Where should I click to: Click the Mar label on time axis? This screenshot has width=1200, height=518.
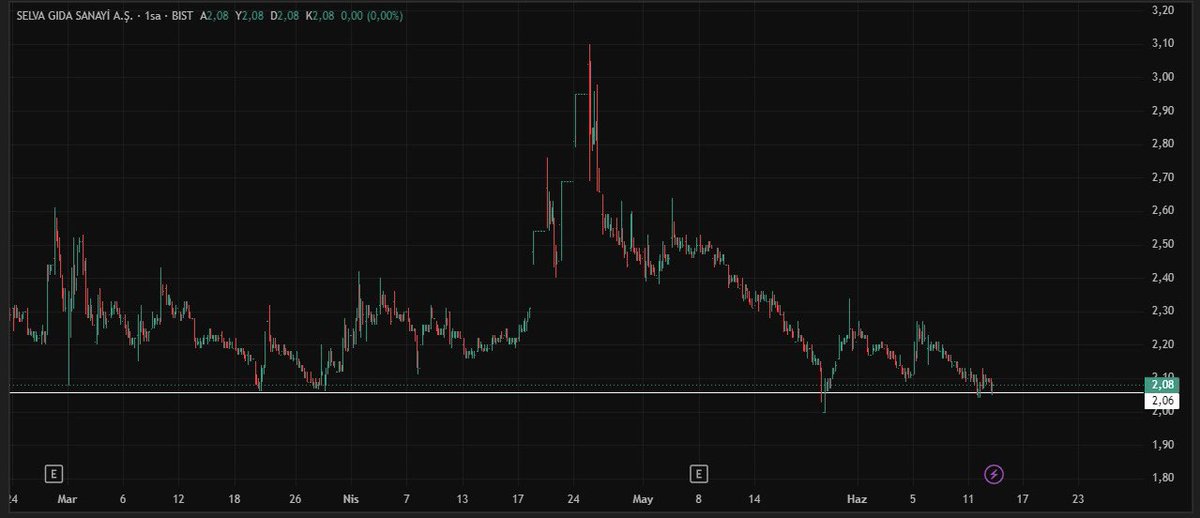click(x=66, y=498)
